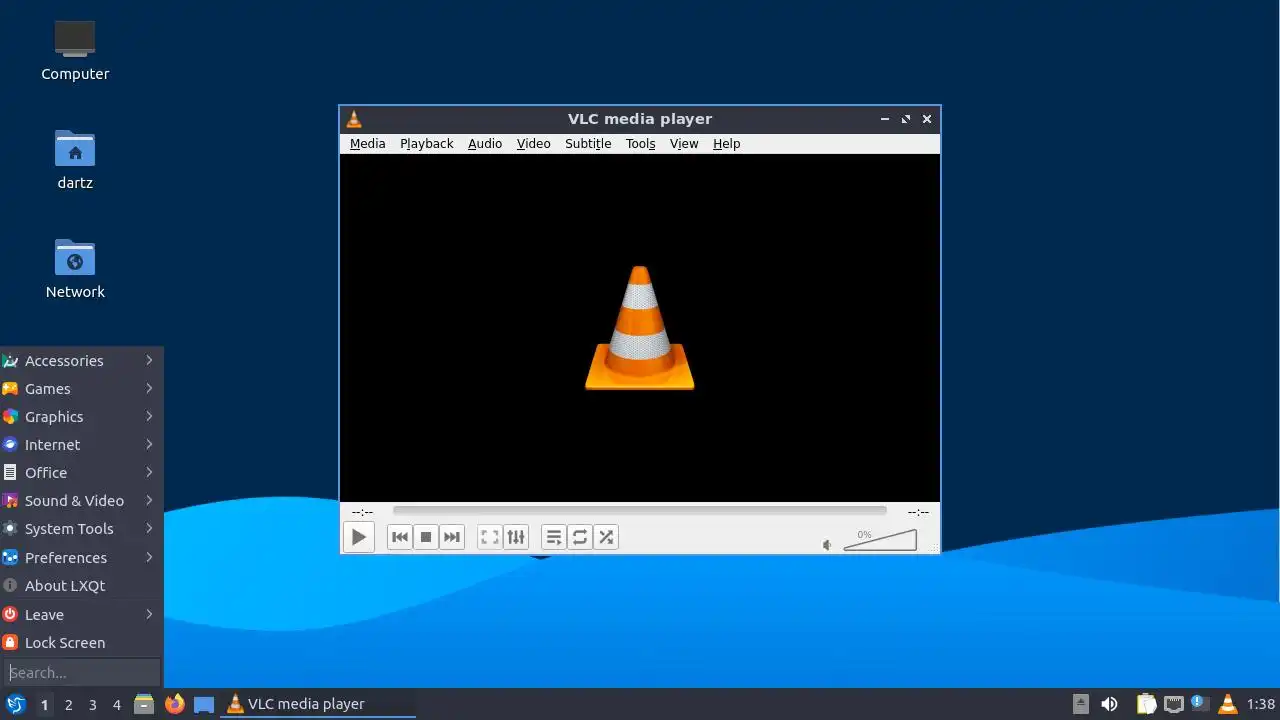Switch to workspace 1

(44, 705)
